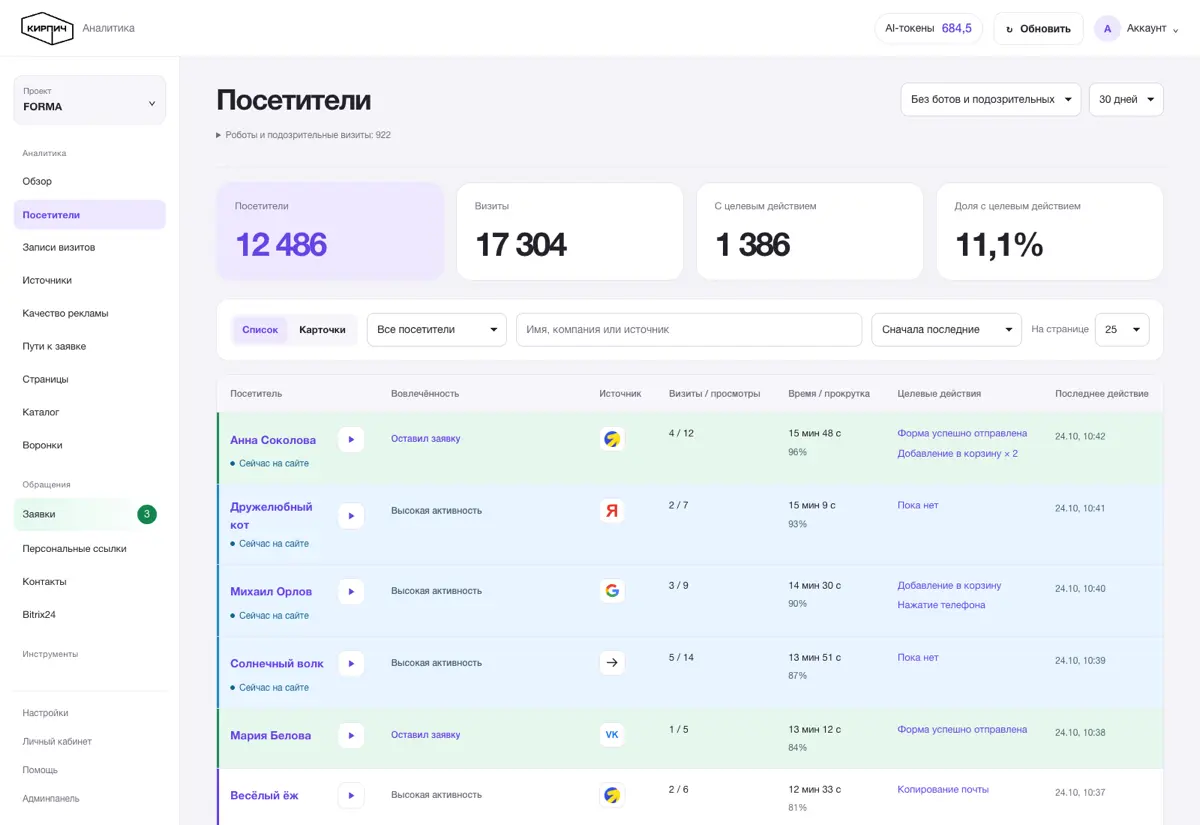Play visit recording for Дружелюбный кот

pos(351,516)
